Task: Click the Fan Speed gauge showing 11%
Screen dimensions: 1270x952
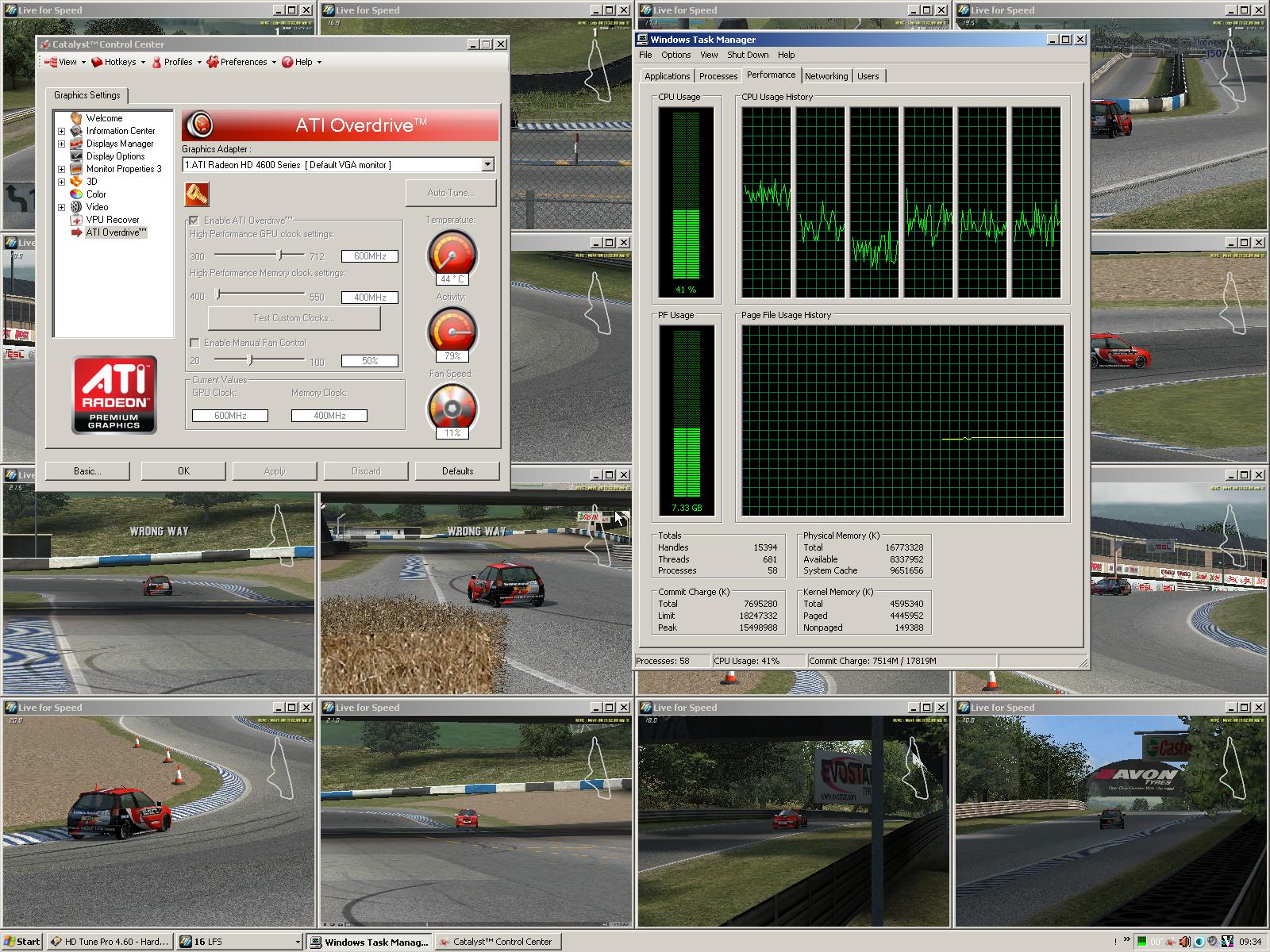Action: coord(452,408)
